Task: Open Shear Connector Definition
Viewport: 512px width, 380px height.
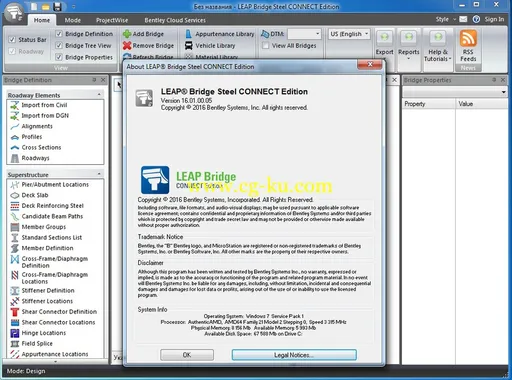Action: pyautogui.click(x=59, y=312)
